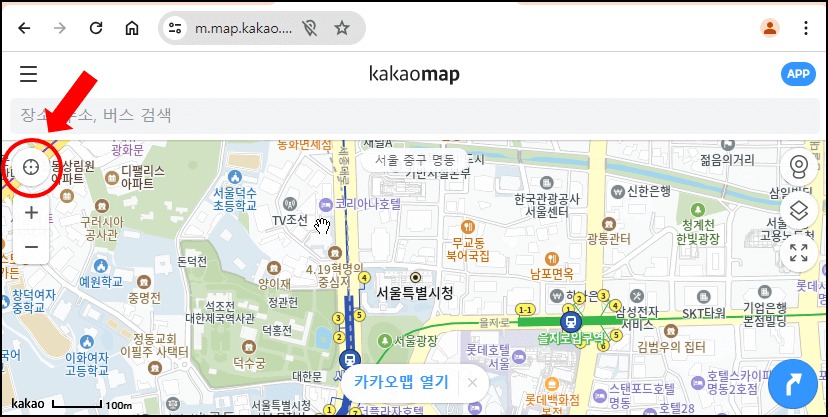Click the 서울 중구 명동 location label
The width and height of the screenshot is (828, 417).
coord(415,158)
